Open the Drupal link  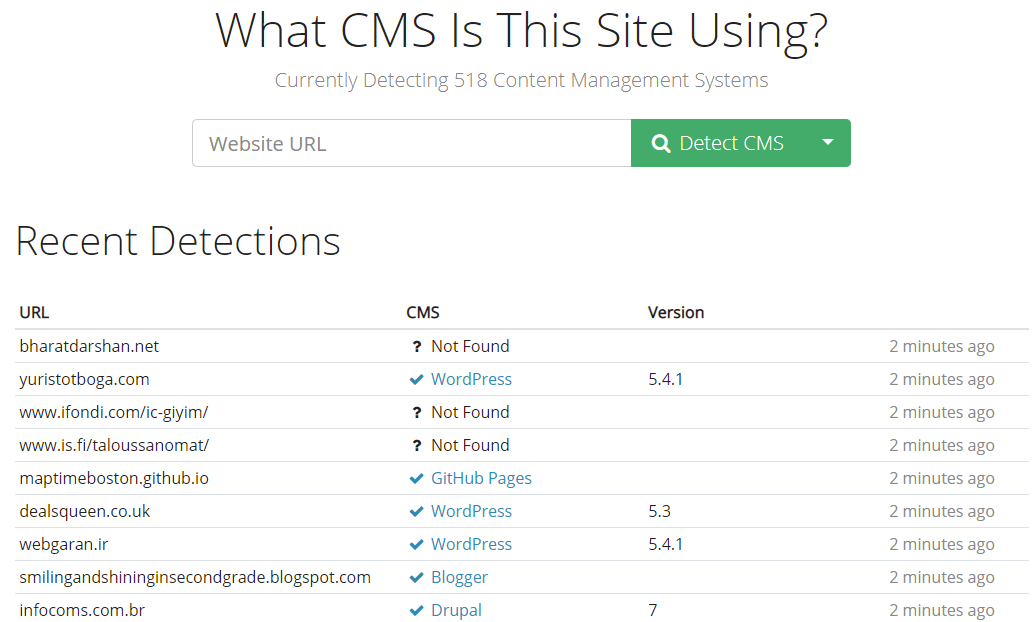click(x=456, y=610)
